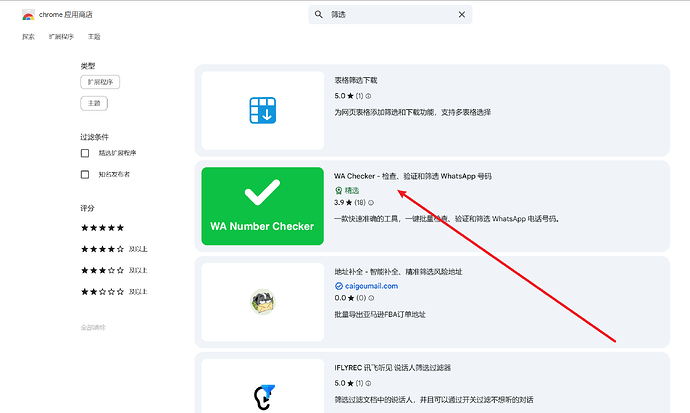Open the 表格筛选下载 extension title

tap(356, 80)
